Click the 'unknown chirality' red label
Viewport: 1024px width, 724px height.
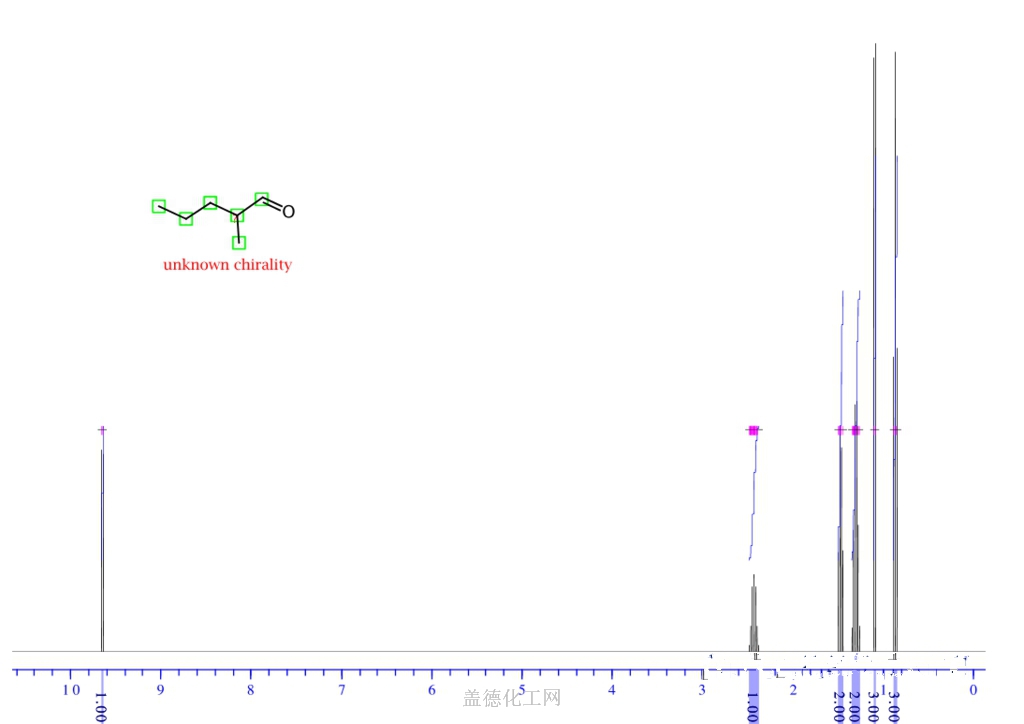click(x=227, y=265)
